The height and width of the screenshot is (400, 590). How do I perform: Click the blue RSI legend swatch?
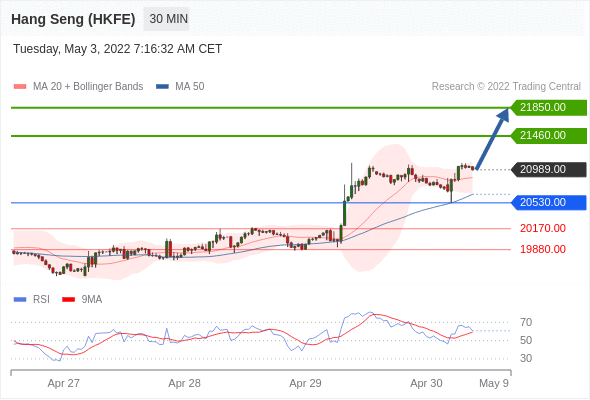point(20,300)
